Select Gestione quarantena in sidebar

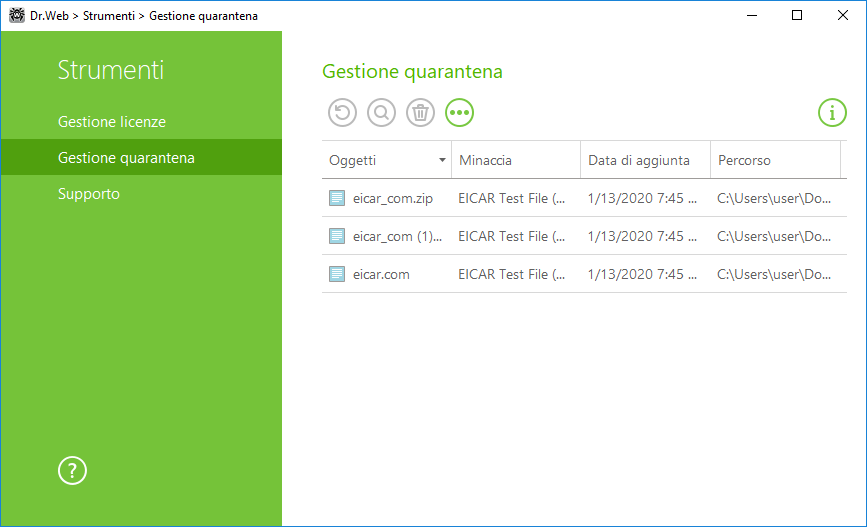[x=126, y=158]
